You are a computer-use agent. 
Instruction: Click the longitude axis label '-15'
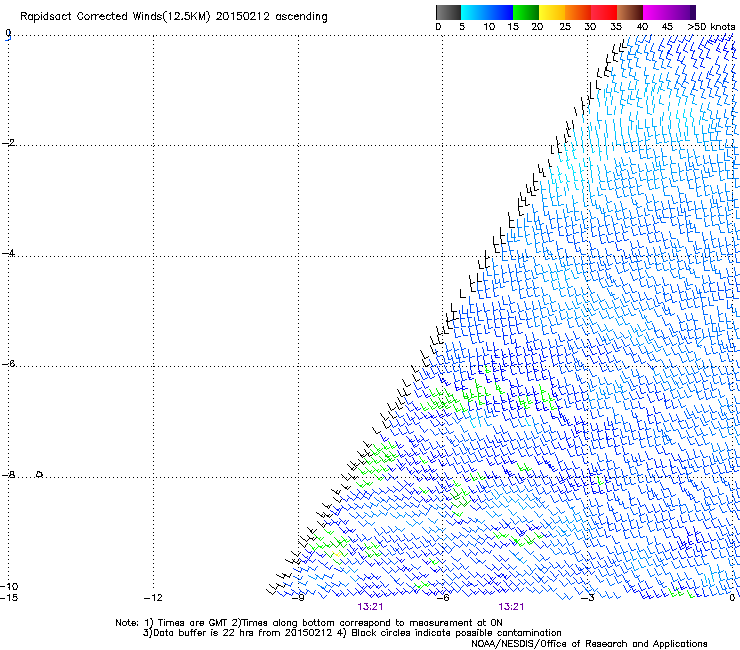tap(9, 598)
